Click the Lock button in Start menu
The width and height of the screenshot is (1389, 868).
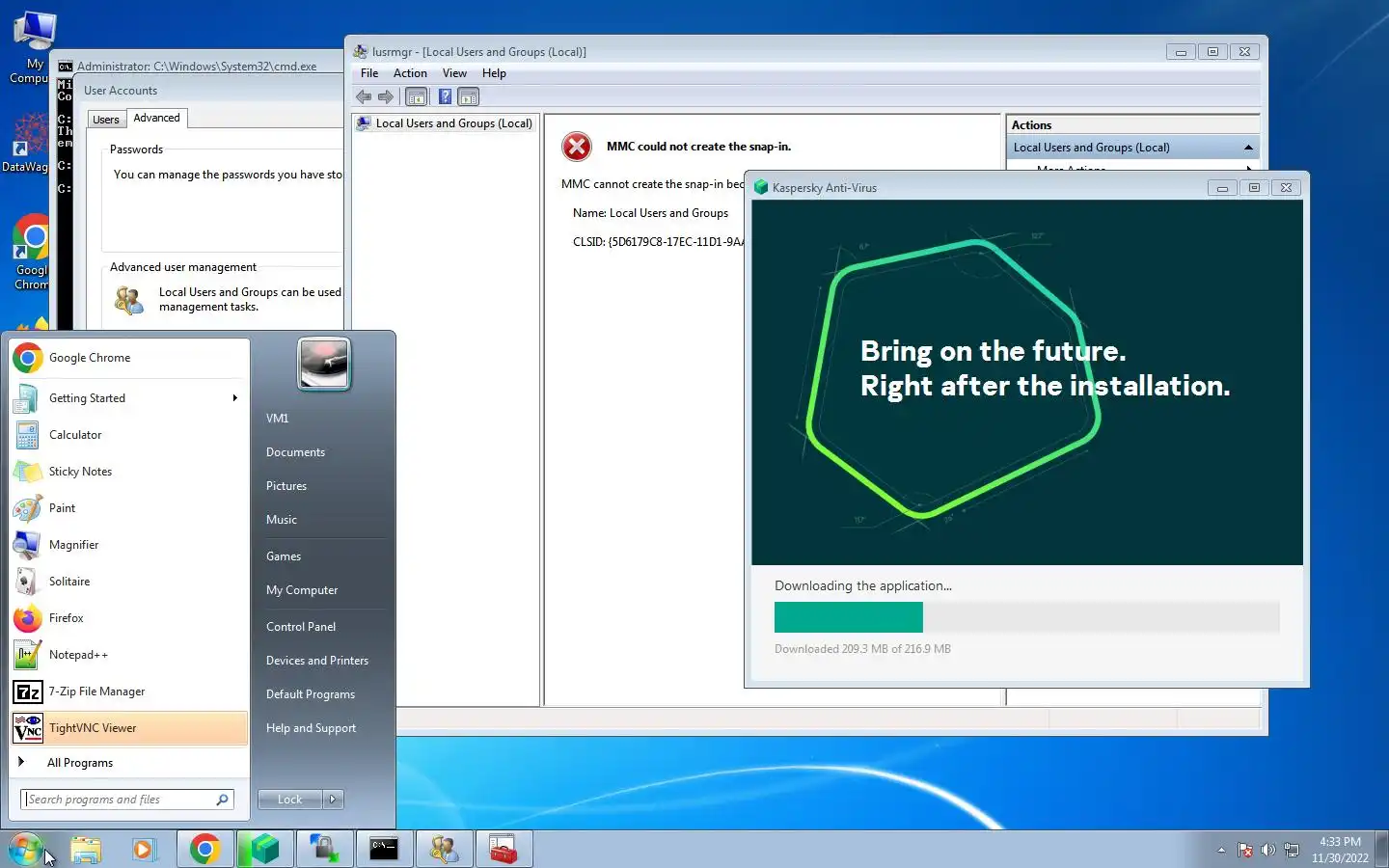click(x=290, y=800)
